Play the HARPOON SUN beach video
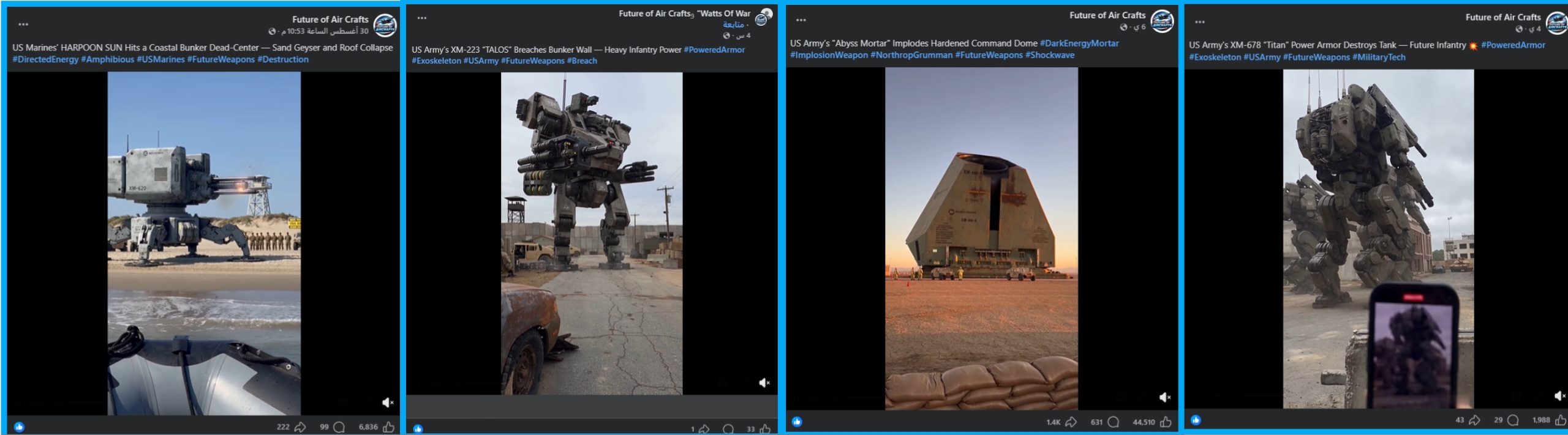The height and width of the screenshot is (435, 1568). (204, 244)
